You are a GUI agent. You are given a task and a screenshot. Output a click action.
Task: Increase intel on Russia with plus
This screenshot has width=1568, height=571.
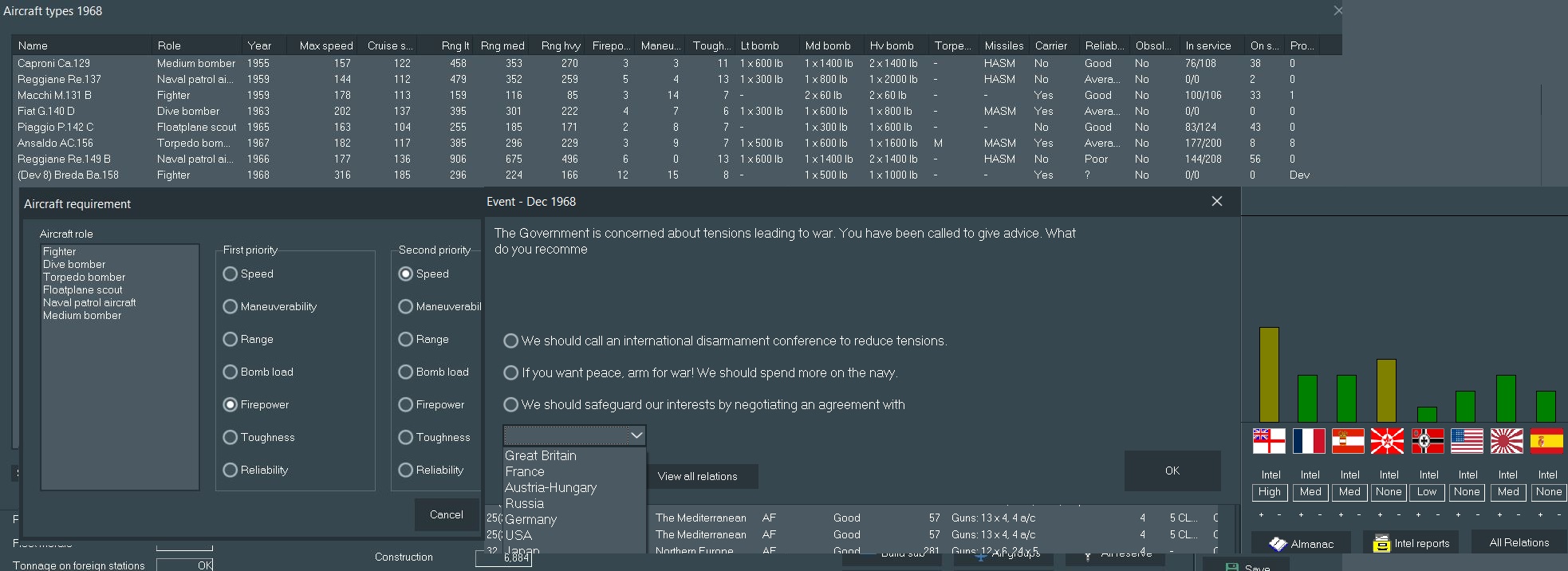pyautogui.click(x=1380, y=514)
